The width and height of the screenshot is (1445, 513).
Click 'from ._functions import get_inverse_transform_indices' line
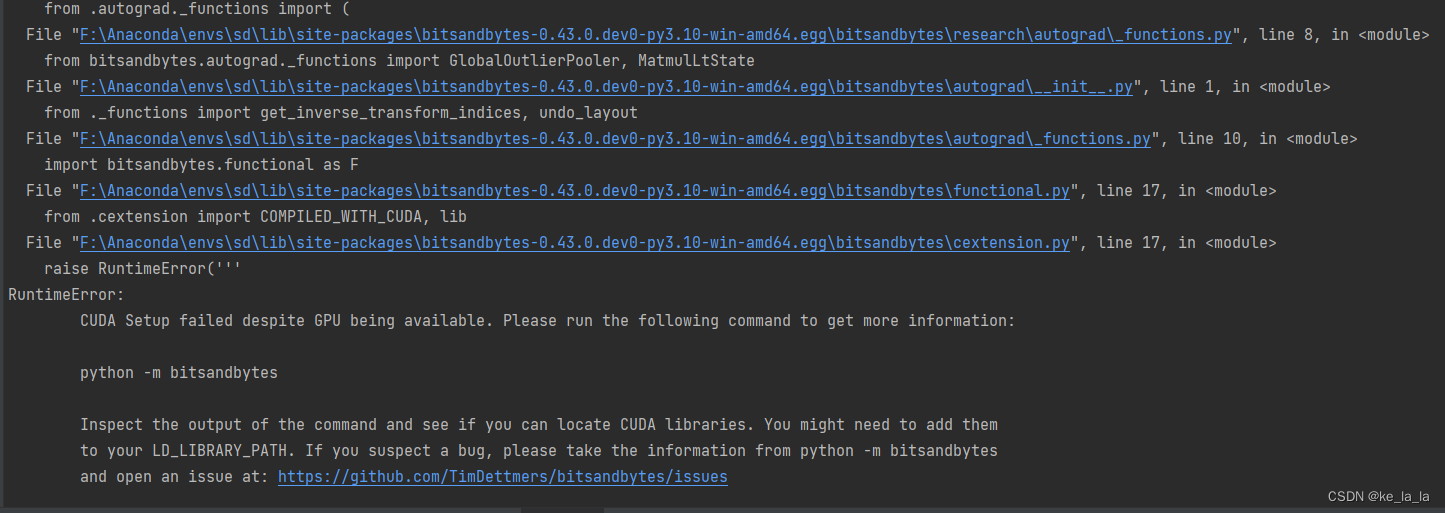[341, 113]
